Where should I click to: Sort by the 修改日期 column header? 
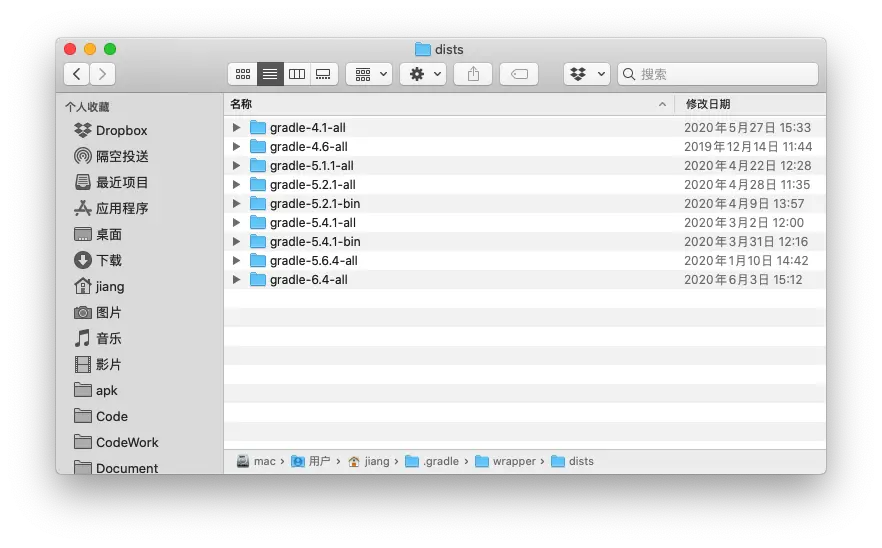pos(750,104)
